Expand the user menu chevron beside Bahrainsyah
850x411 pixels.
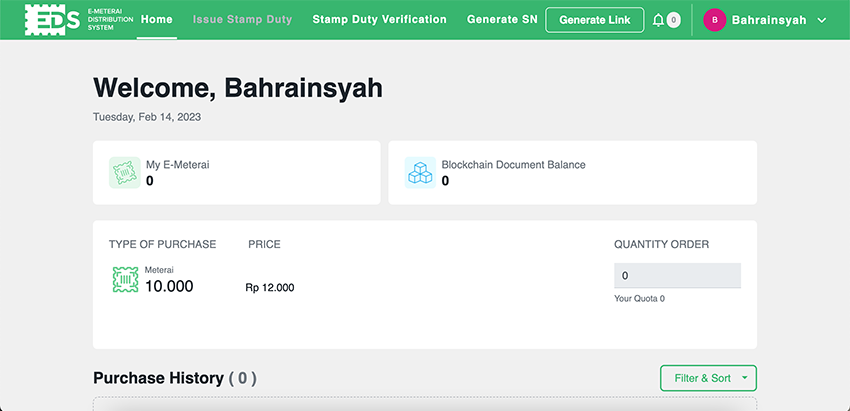coord(822,20)
